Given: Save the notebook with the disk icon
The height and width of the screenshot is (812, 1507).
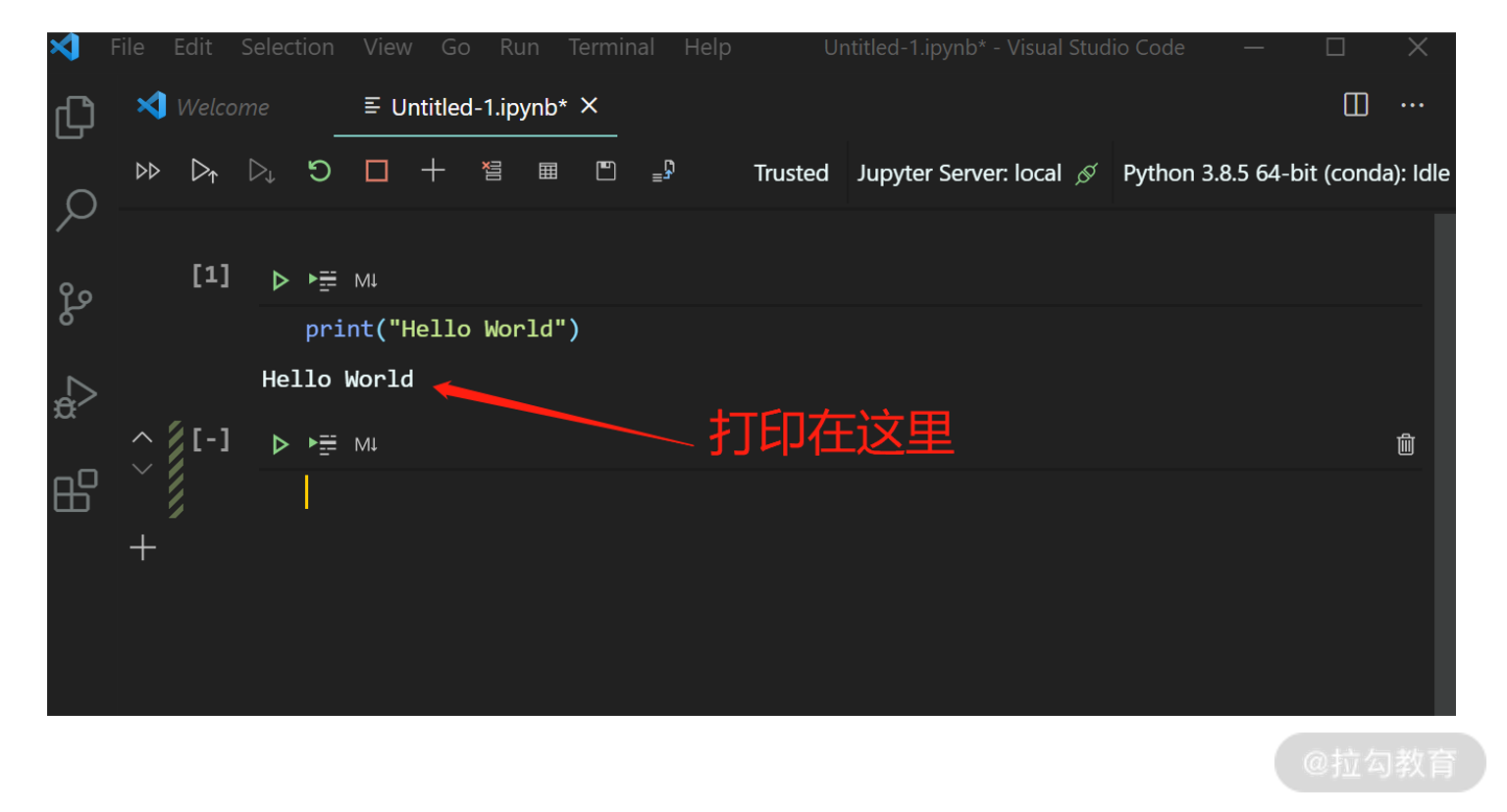Looking at the screenshot, I should tap(606, 172).
